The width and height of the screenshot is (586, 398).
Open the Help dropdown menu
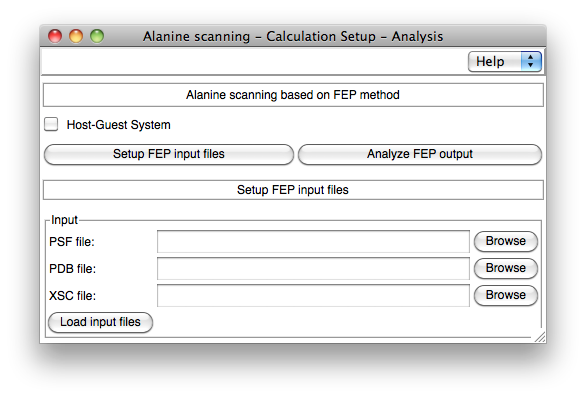pos(505,62)
